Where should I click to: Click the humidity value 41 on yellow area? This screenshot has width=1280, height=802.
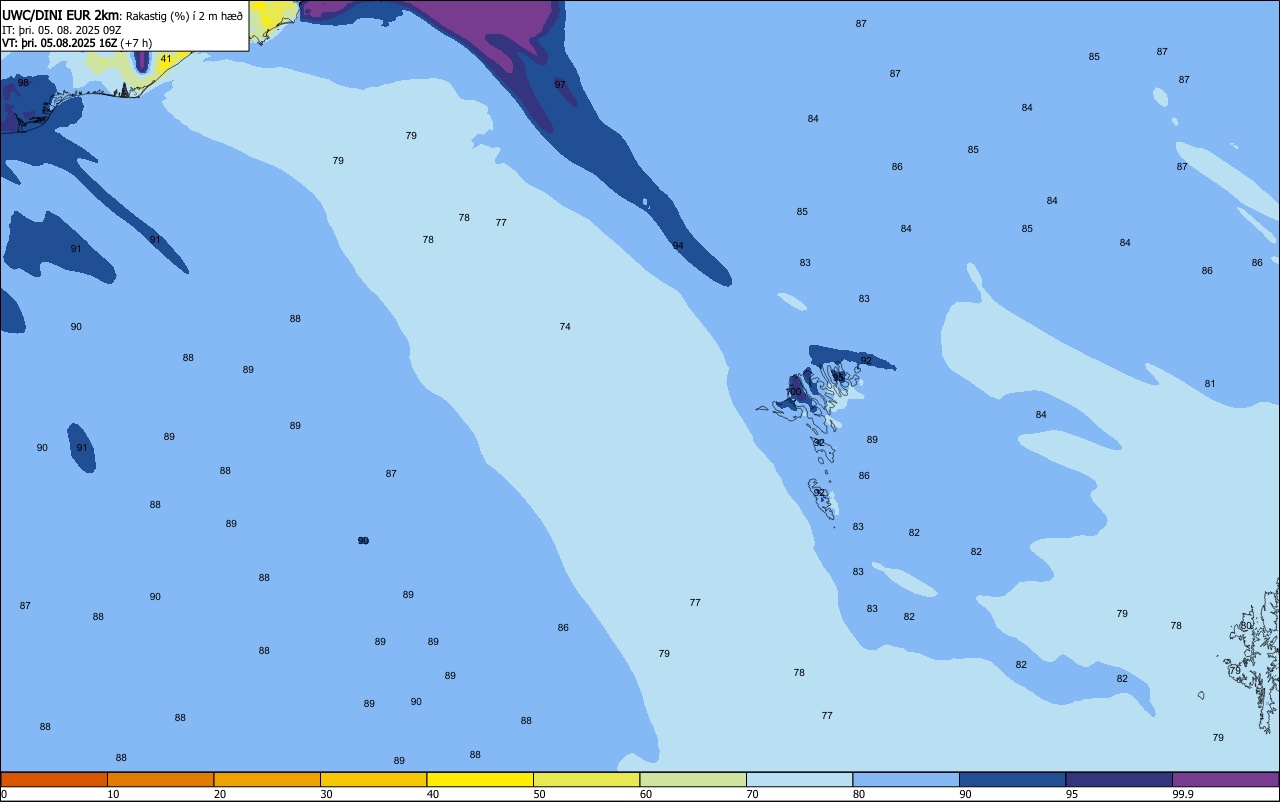click(x=166, y=59)
